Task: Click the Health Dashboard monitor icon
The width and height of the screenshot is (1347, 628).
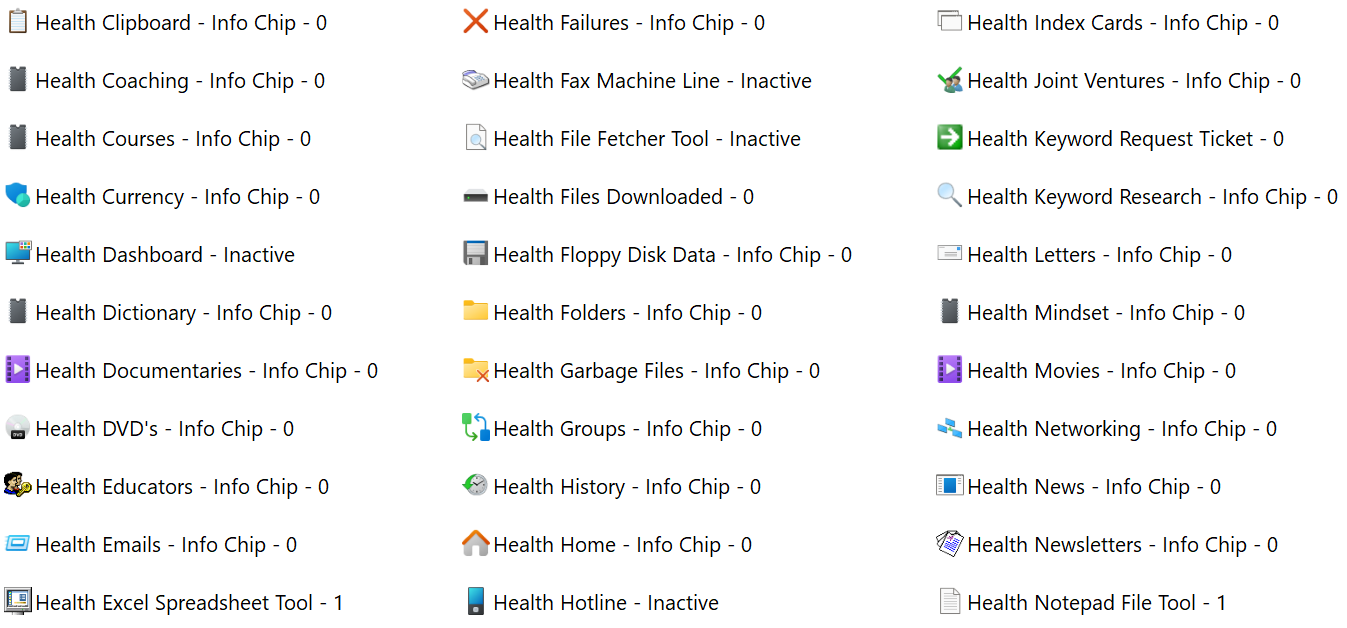Action: coord(17,254)
